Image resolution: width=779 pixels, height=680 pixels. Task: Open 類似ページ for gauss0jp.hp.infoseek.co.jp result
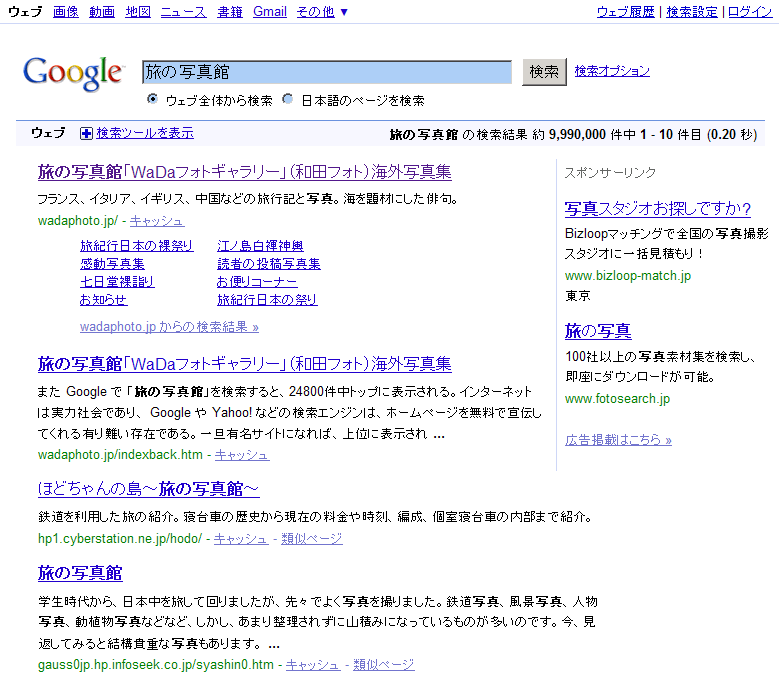(384, 665)
